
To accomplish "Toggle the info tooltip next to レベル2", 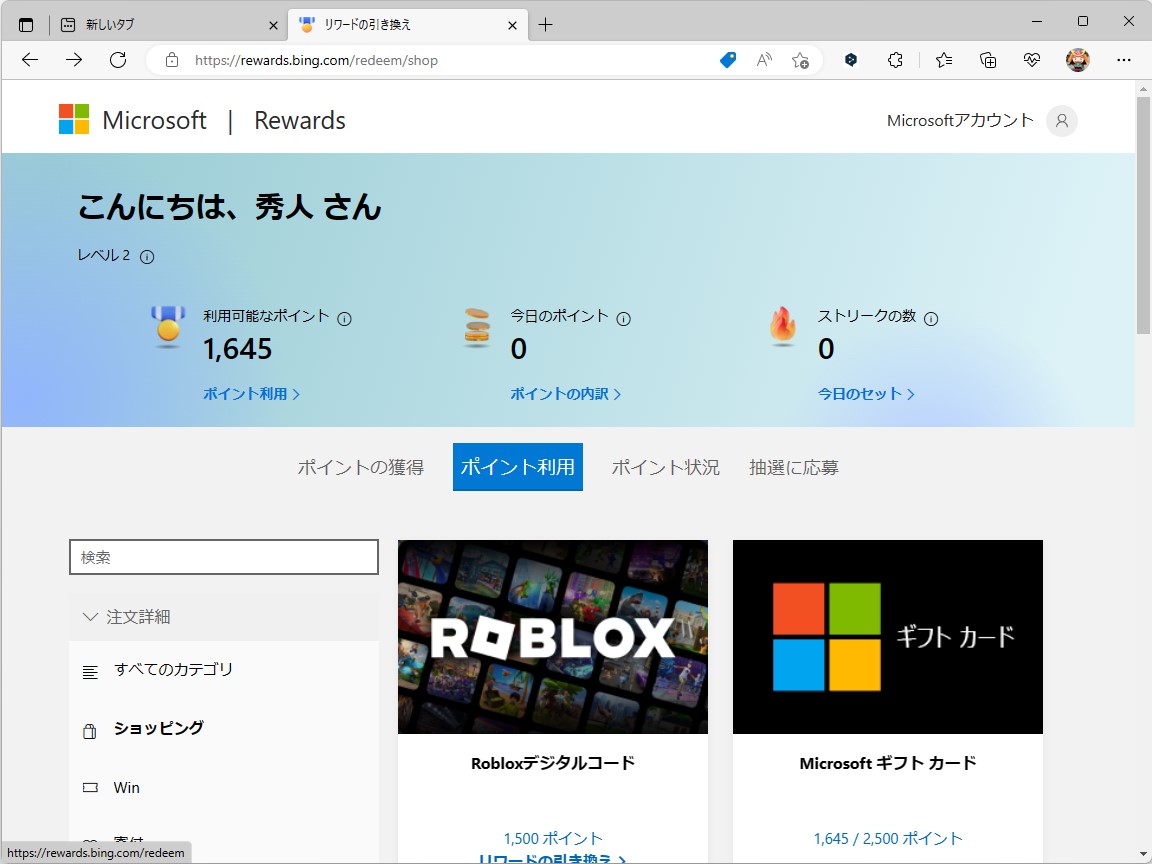I will pyautogui.click(x=147, y=256).
